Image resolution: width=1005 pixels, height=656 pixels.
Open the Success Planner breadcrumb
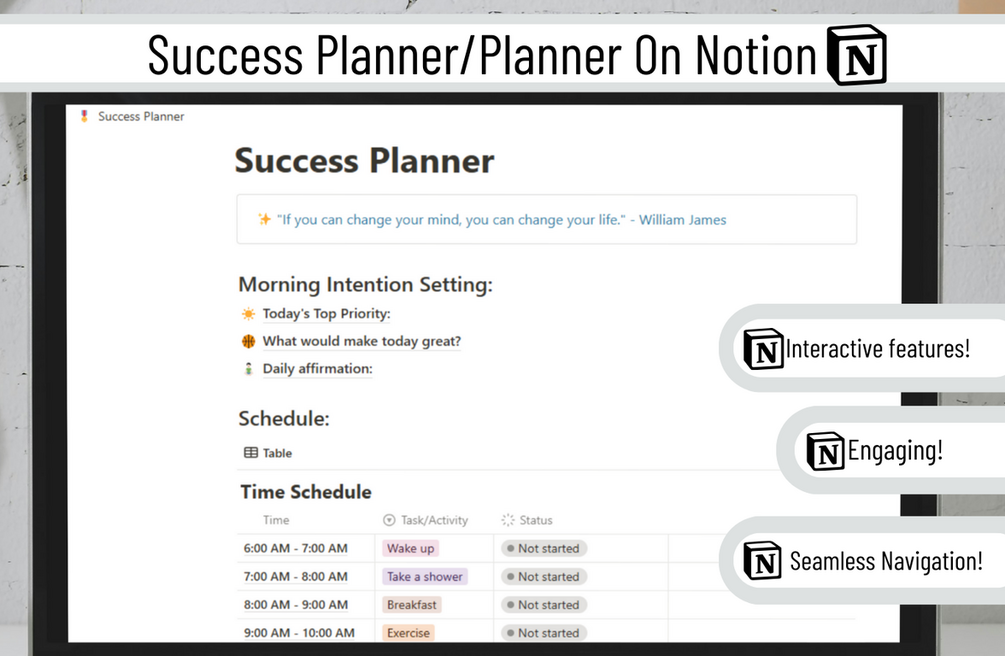tap(141, 116)
